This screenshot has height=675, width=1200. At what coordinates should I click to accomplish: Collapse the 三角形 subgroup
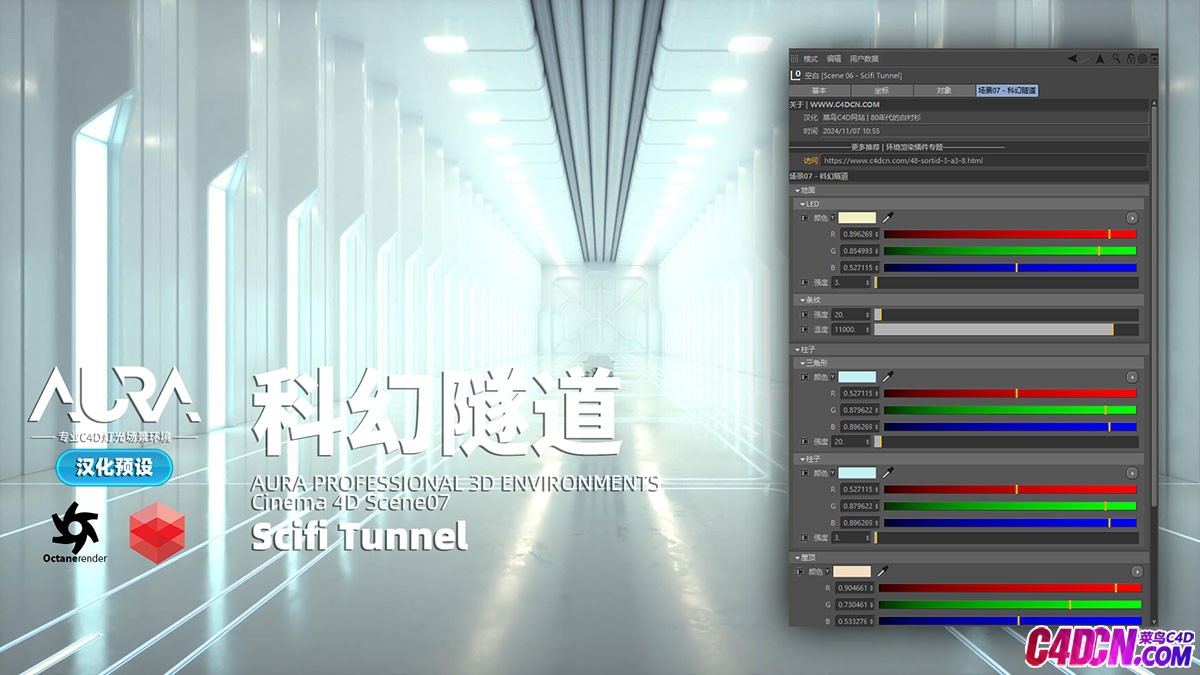803,363
